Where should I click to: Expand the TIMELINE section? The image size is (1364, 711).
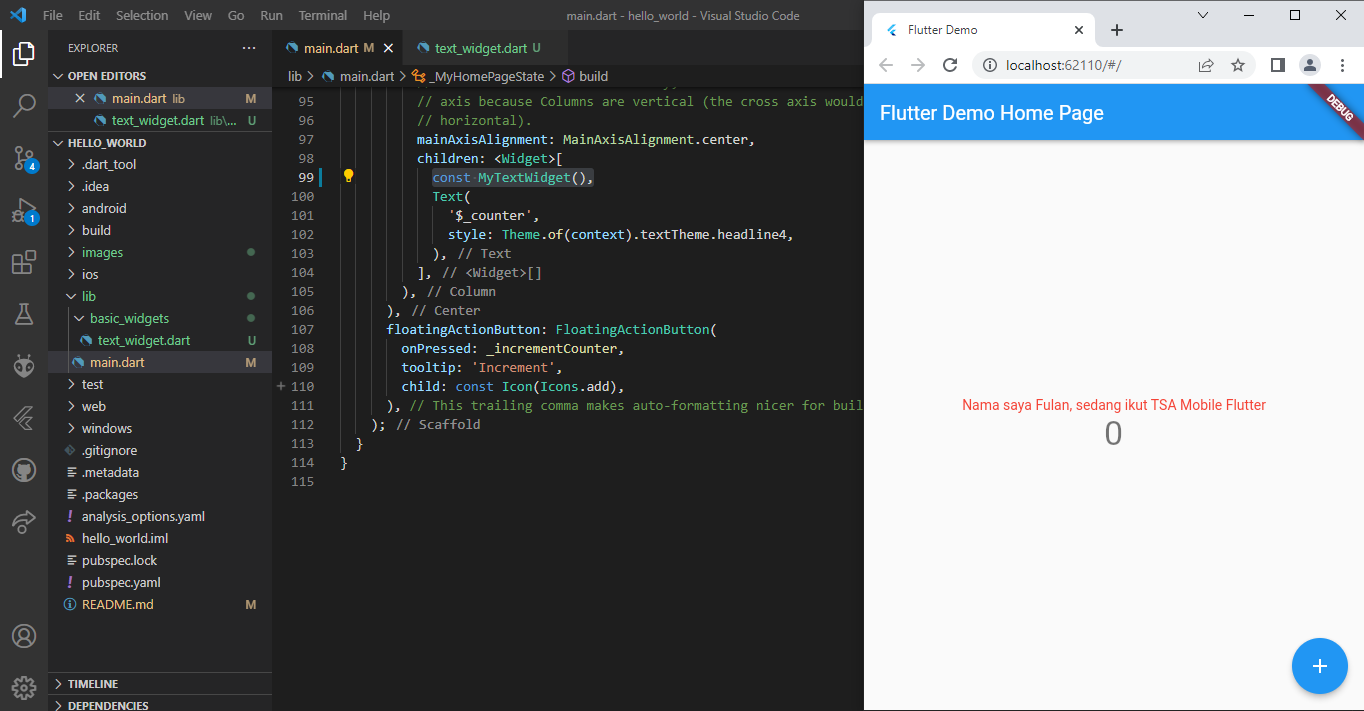click(93, 684)
